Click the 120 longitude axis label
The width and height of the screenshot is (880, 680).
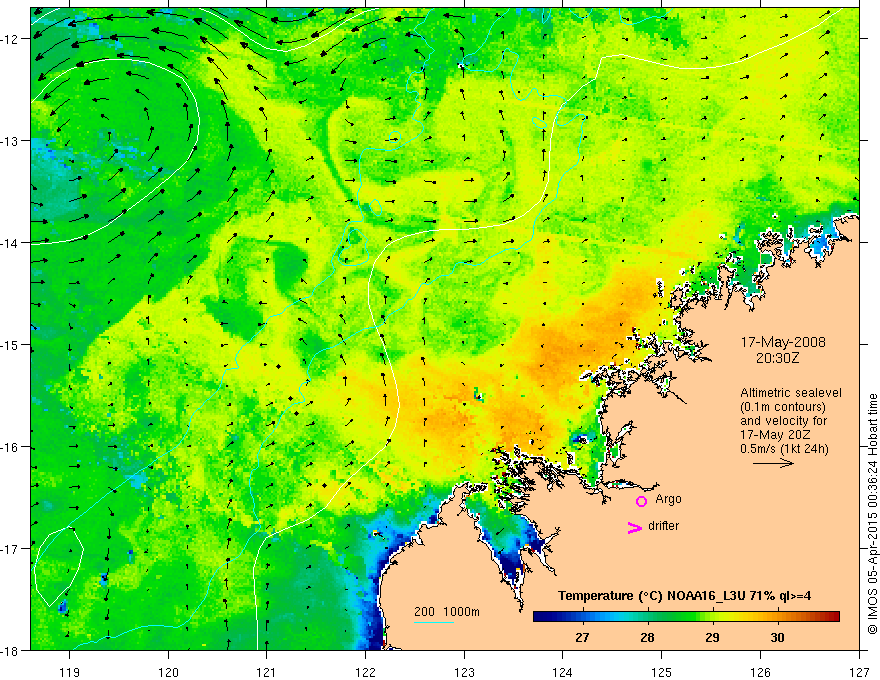(x=168, y=672)
